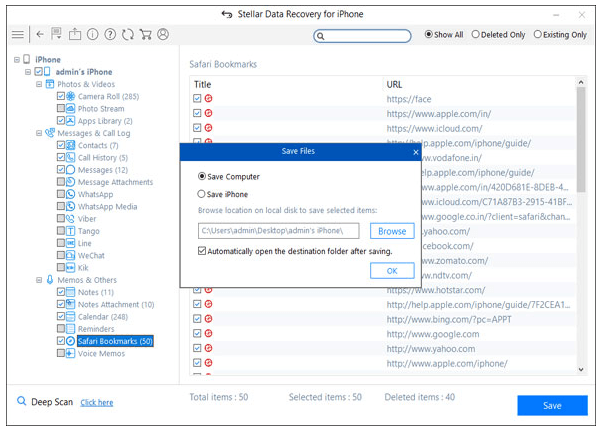Collapse the admin's iPhone node
The width and height of the screenshot is (601, 433).
[28, 72]
